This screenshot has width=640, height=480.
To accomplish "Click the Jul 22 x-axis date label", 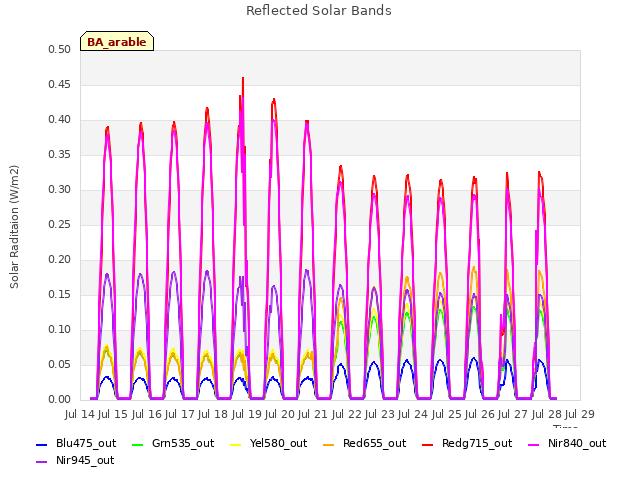I will point(347,415).
